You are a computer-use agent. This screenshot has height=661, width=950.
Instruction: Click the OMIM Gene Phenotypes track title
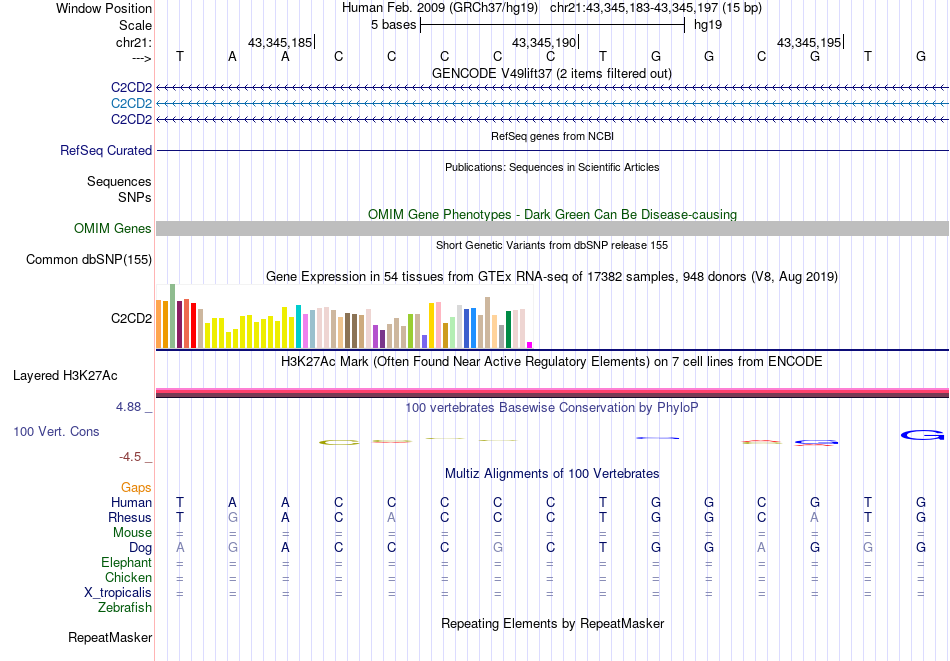click(x=553, y=214)
